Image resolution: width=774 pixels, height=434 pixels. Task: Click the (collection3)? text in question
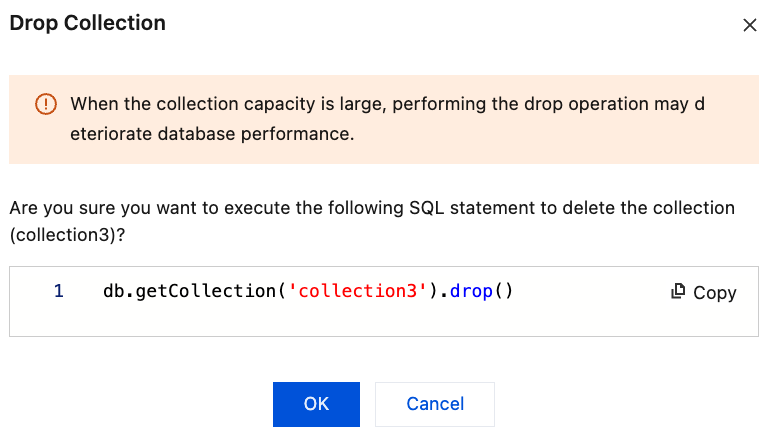67,235
